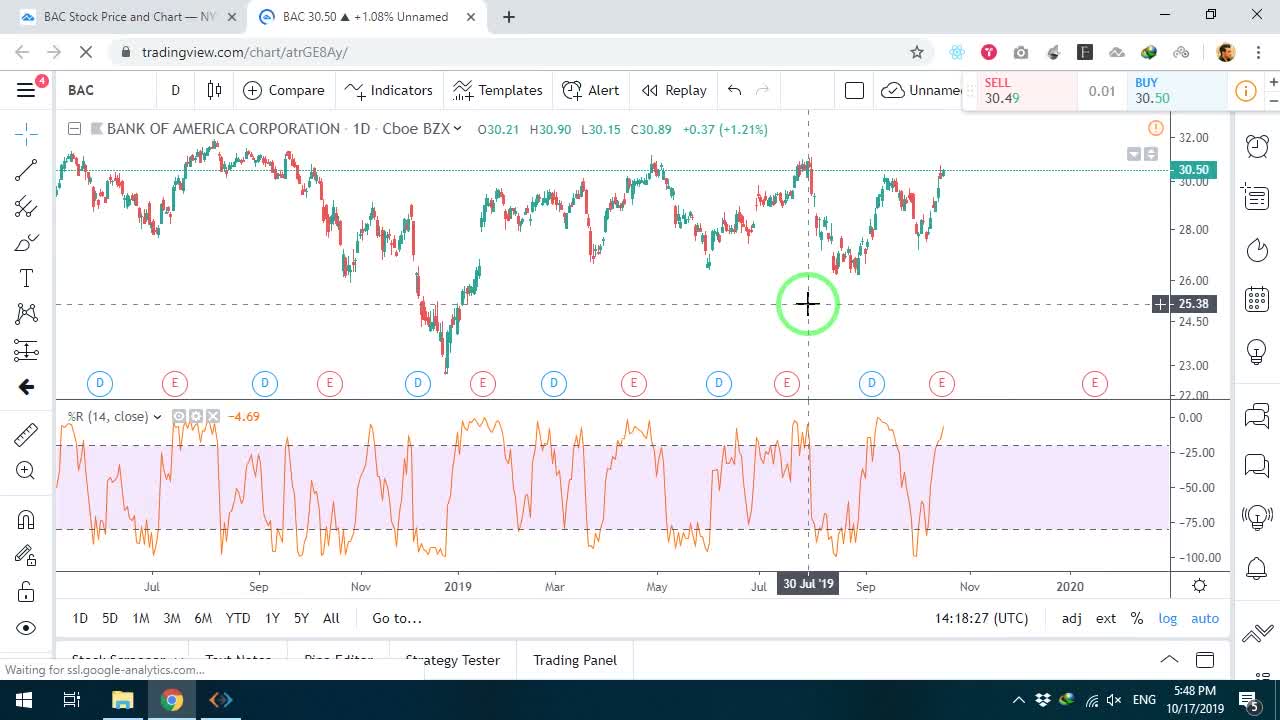Screen dimensions: 1280x720
Task: Open the indicator Templates menu
Action: coord(497,90)
